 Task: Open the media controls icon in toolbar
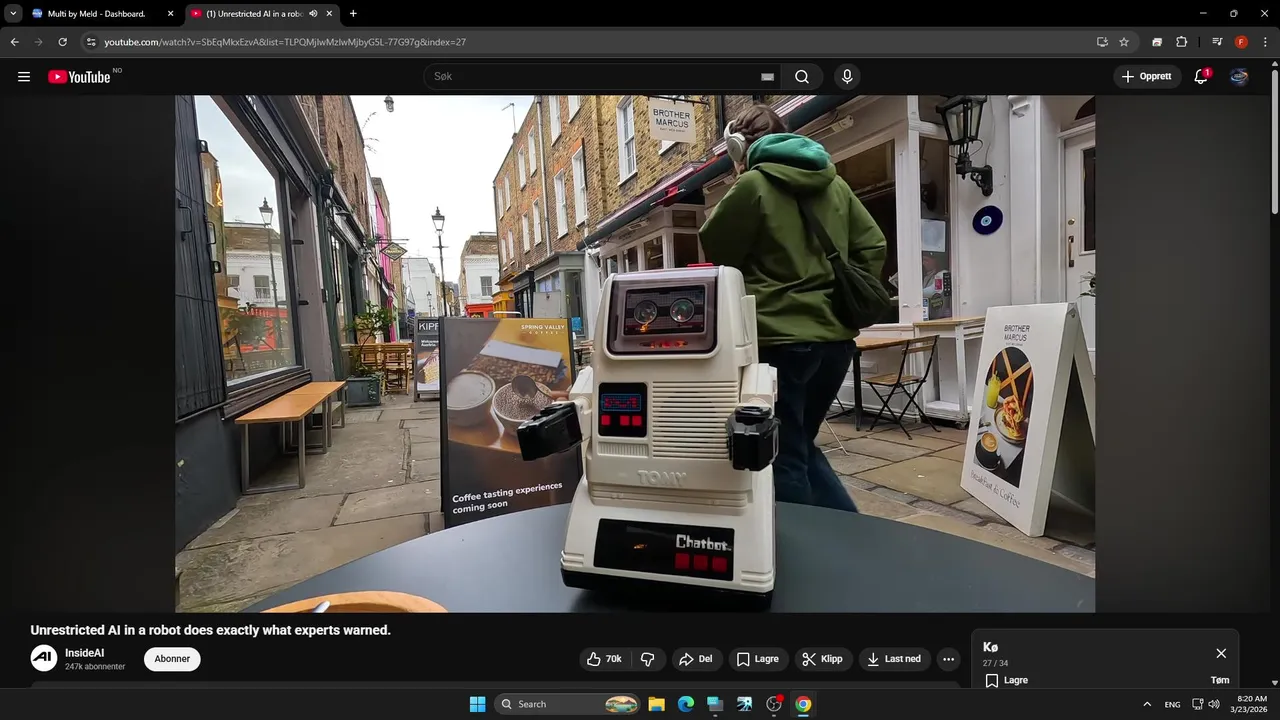pyautogui.click(x=1217, y=42)
